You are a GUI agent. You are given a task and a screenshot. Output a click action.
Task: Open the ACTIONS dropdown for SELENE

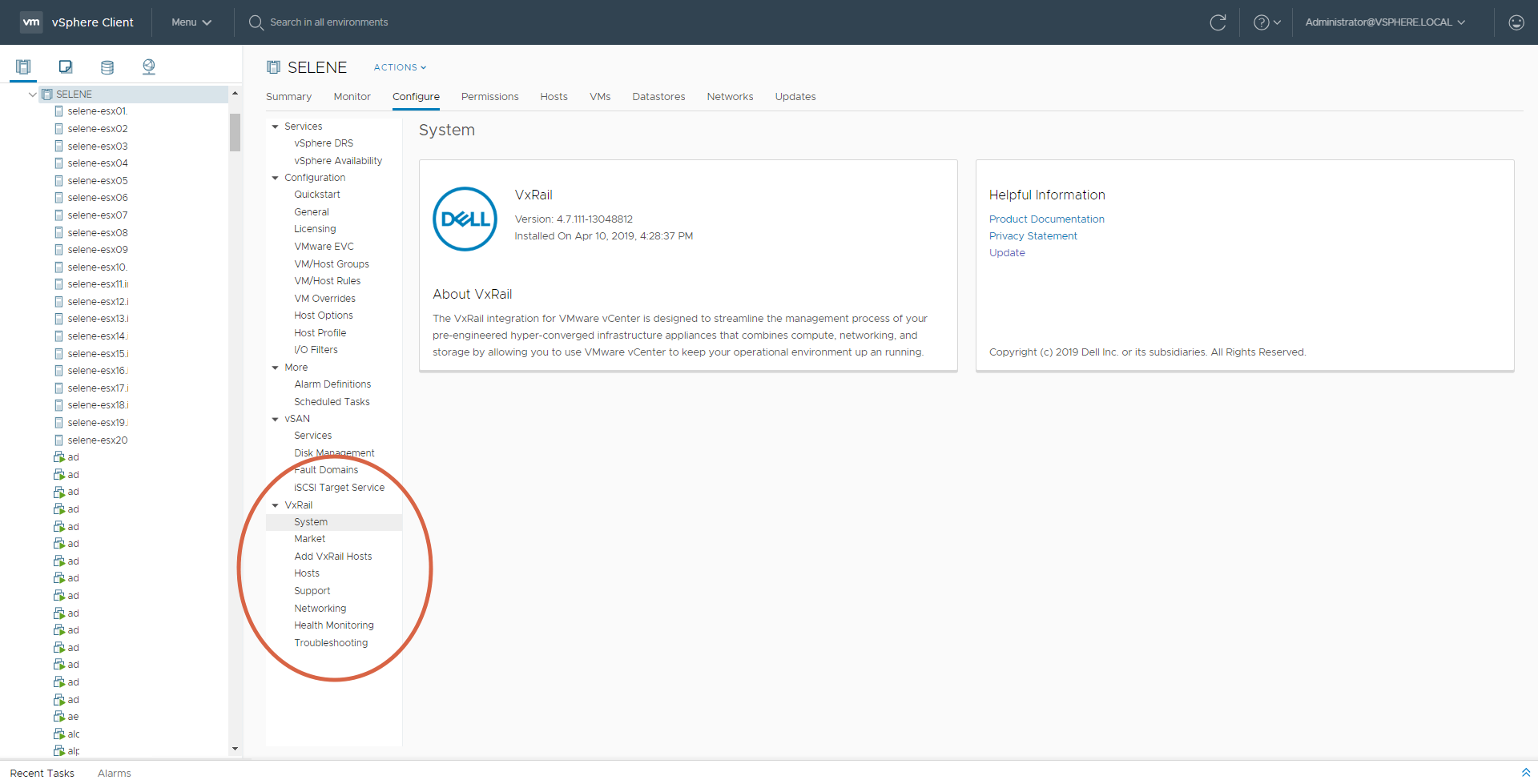pyautogui.click(x=400, y=67)
